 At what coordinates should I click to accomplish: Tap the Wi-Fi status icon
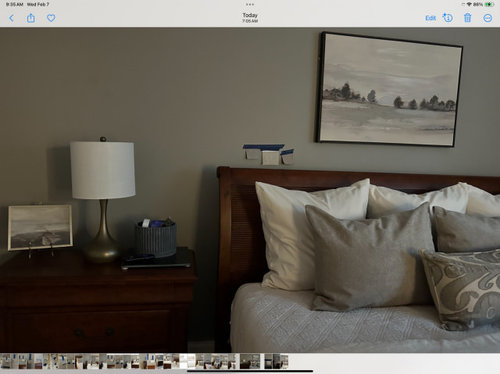pos(469,4)
